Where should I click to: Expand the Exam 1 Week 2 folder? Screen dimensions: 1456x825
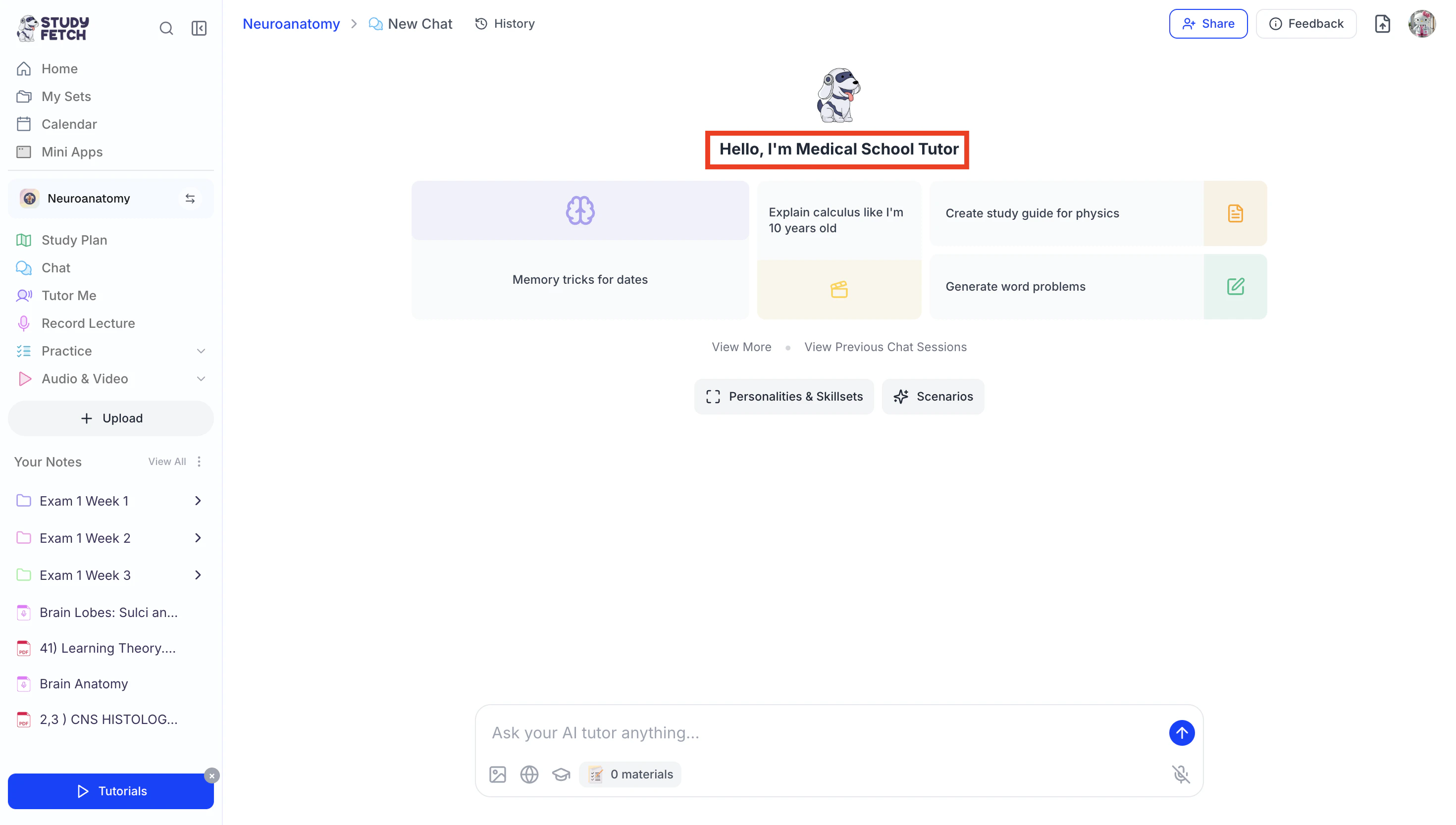(x=198, y=538)
